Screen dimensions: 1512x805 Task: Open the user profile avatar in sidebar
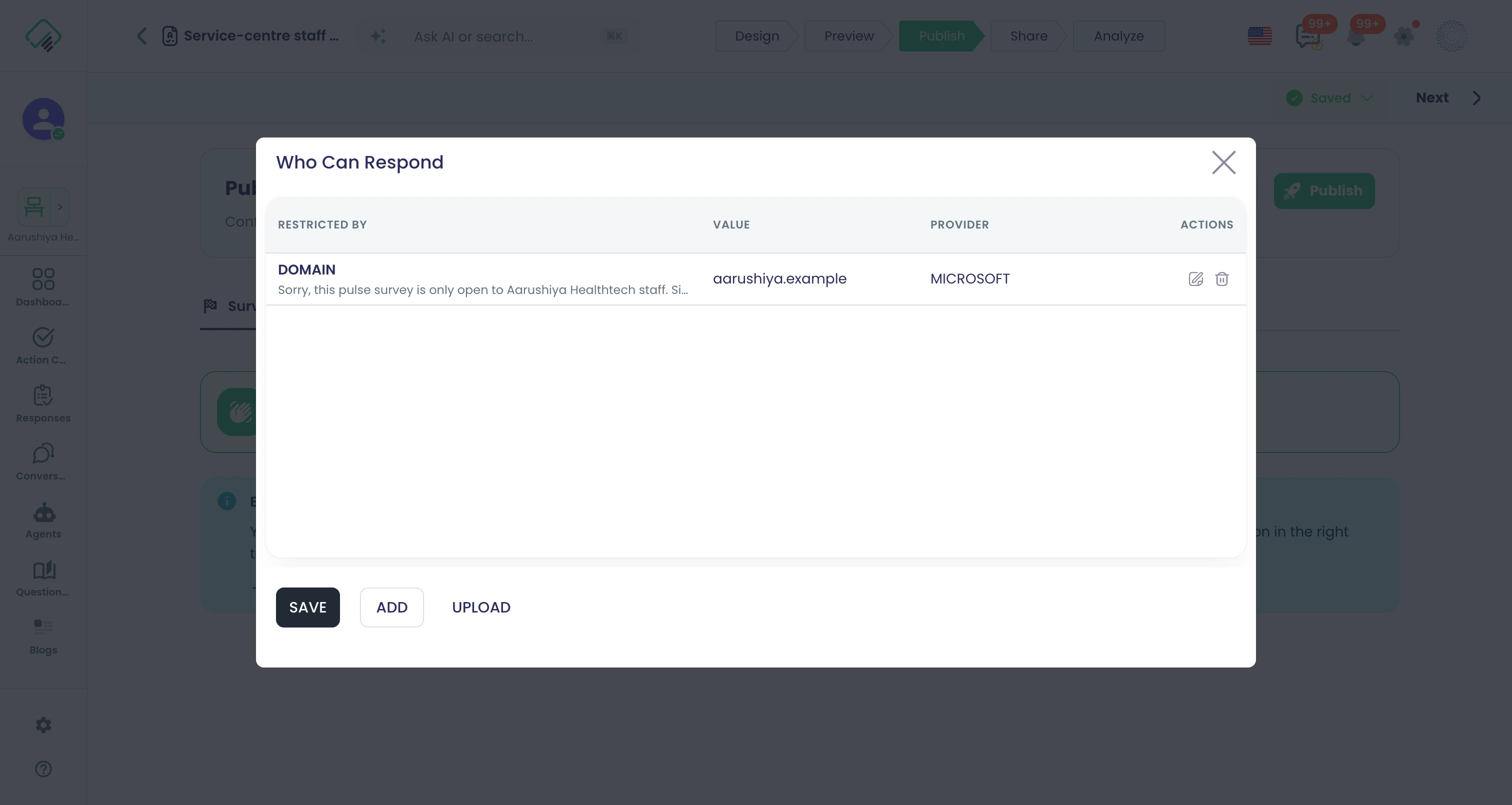pos(43,119)
